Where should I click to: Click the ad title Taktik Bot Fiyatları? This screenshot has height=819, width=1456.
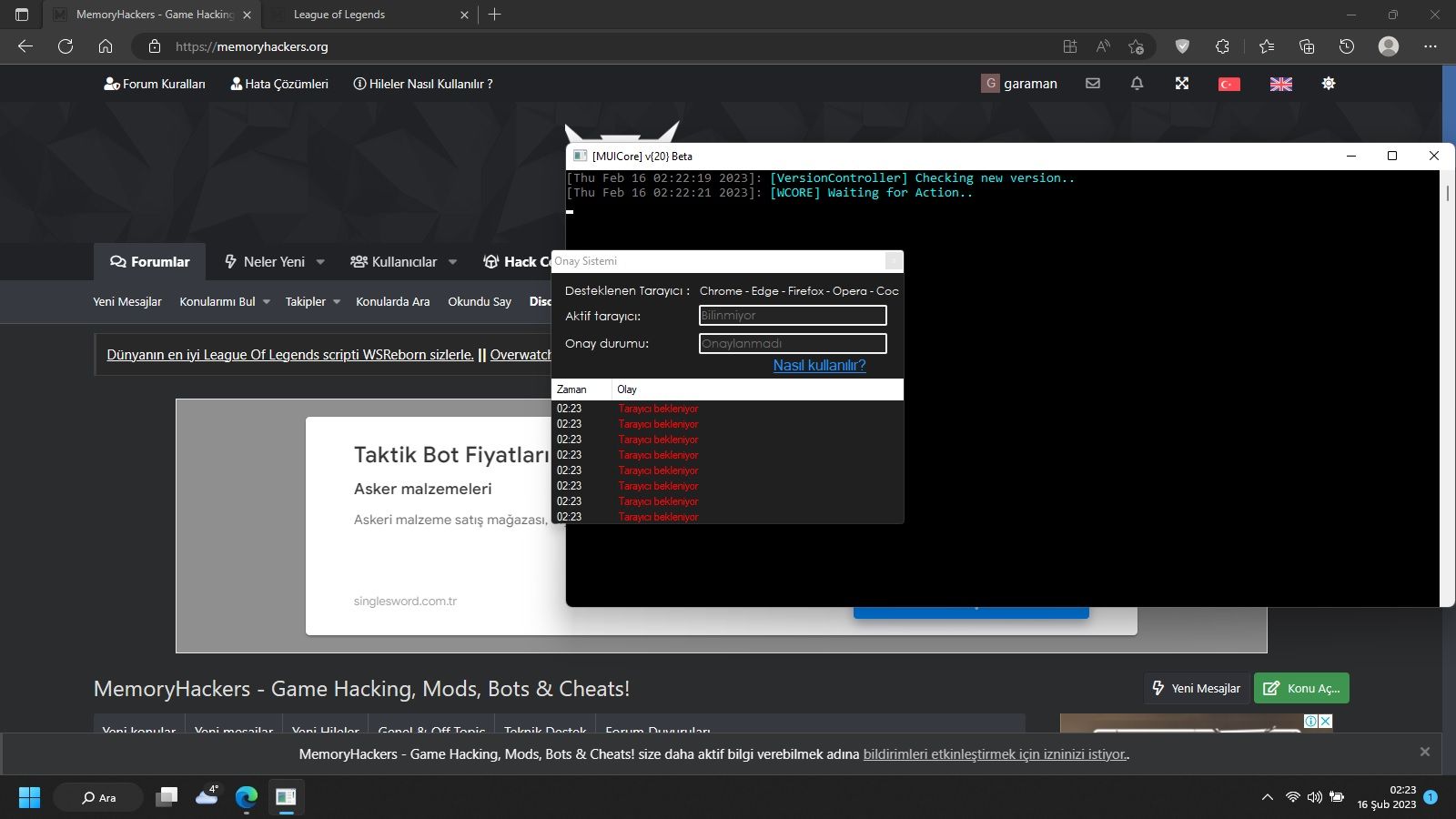451,455
